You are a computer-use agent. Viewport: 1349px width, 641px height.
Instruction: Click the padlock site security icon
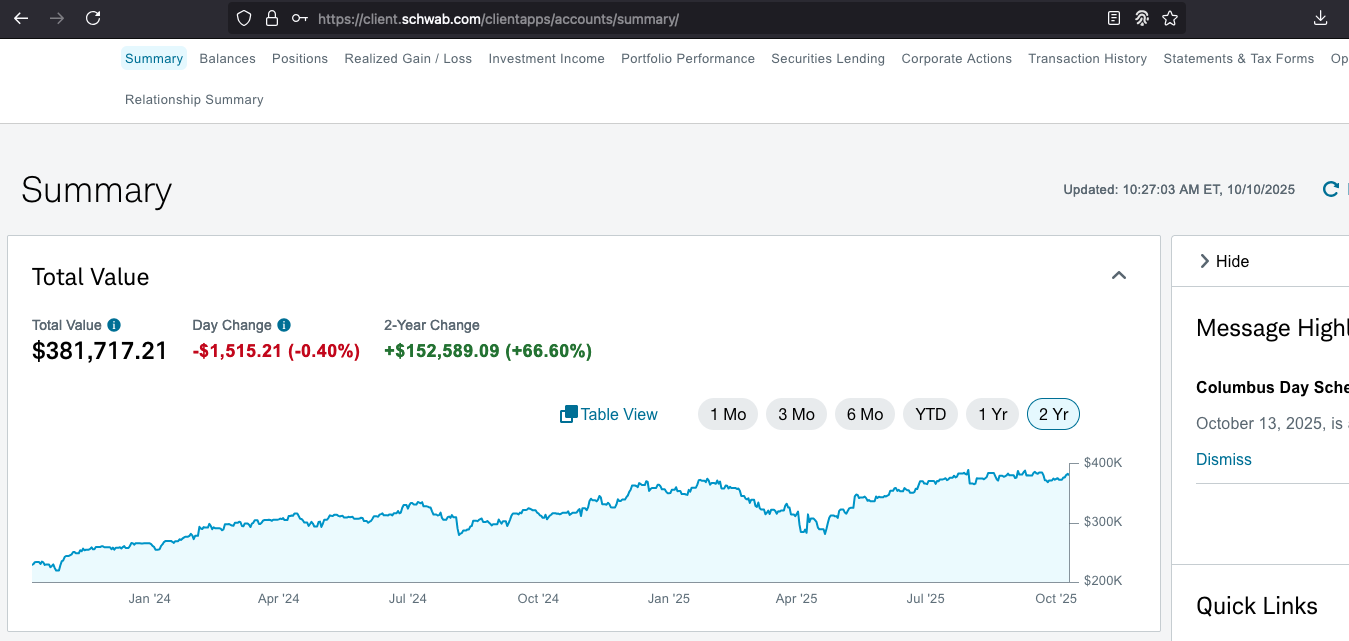271,19
